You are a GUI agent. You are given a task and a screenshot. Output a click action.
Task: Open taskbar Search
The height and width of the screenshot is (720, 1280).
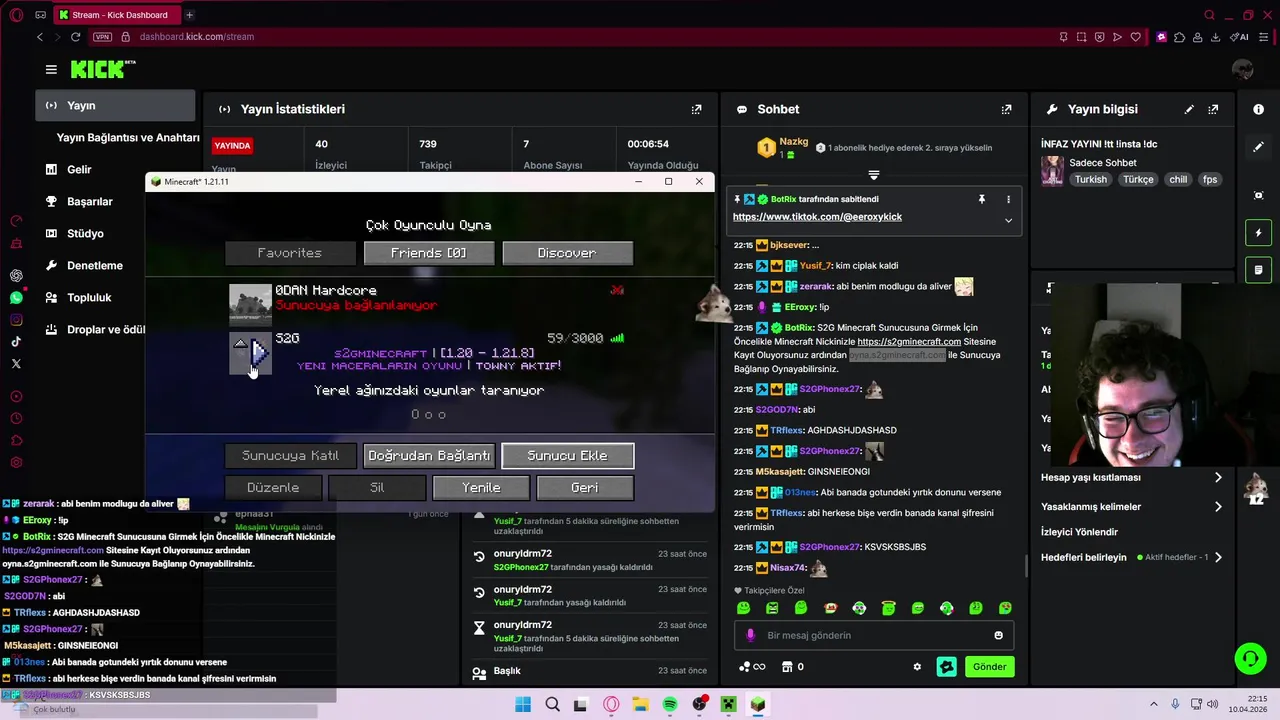(x=552, y=705)
